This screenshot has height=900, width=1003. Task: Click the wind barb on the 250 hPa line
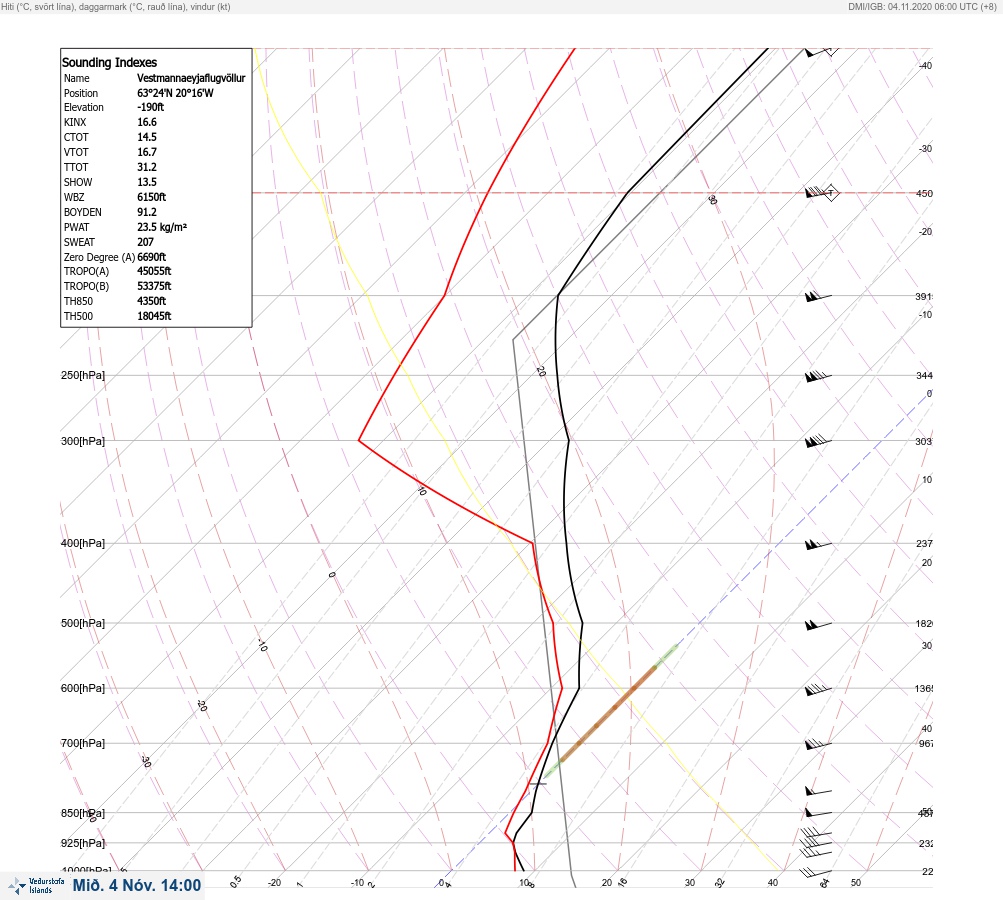coord(818,376)
